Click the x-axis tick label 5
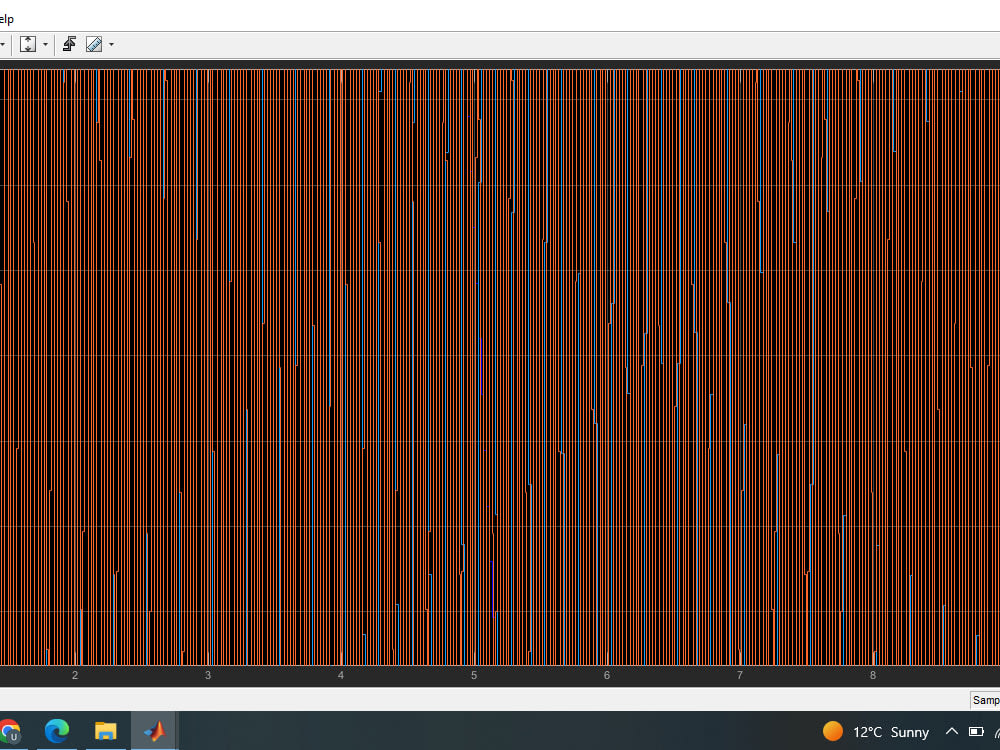This screenshot has width=1000, height=750. [x=474, y=675]
